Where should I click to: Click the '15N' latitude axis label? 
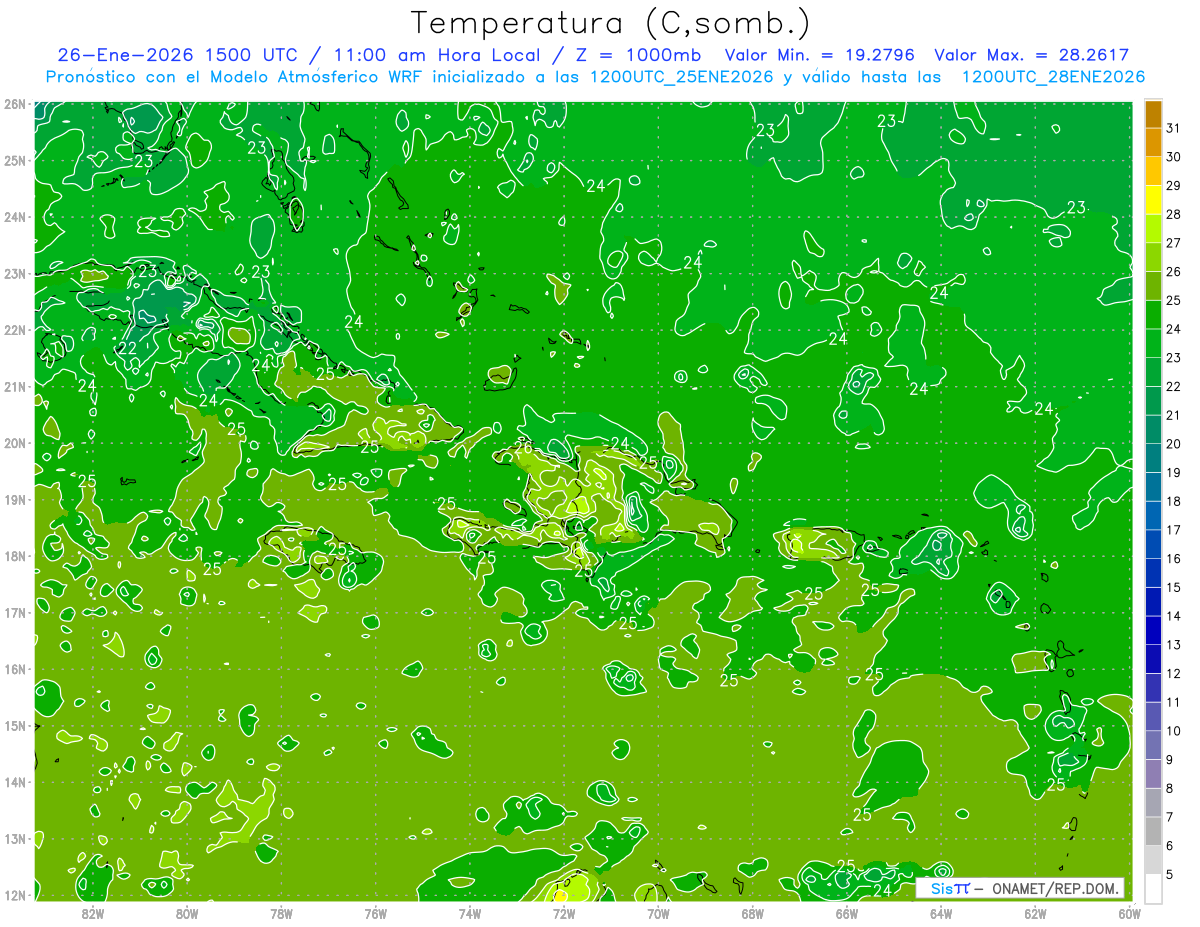[15, 725]
